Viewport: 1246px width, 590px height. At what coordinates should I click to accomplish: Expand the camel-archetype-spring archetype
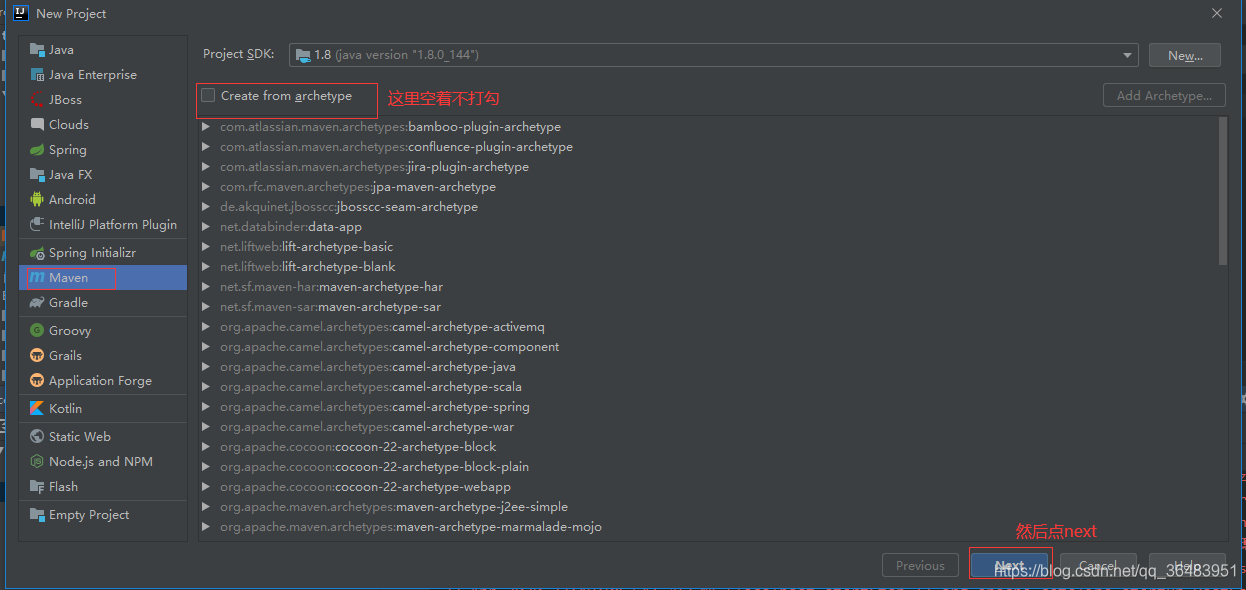[205, 406]
